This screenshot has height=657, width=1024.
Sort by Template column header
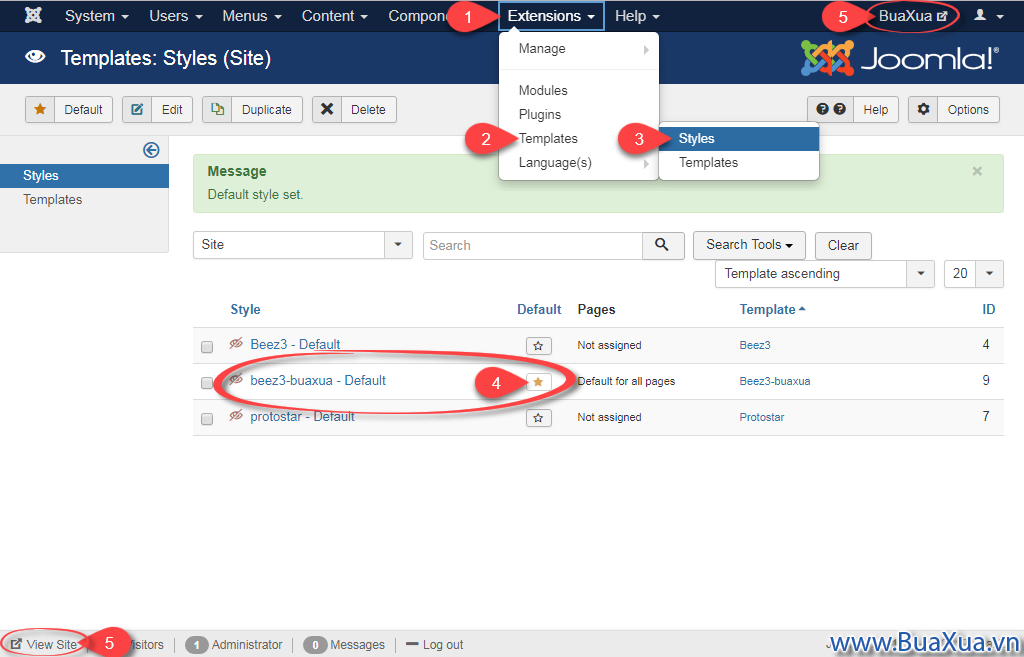click(772, 310)
